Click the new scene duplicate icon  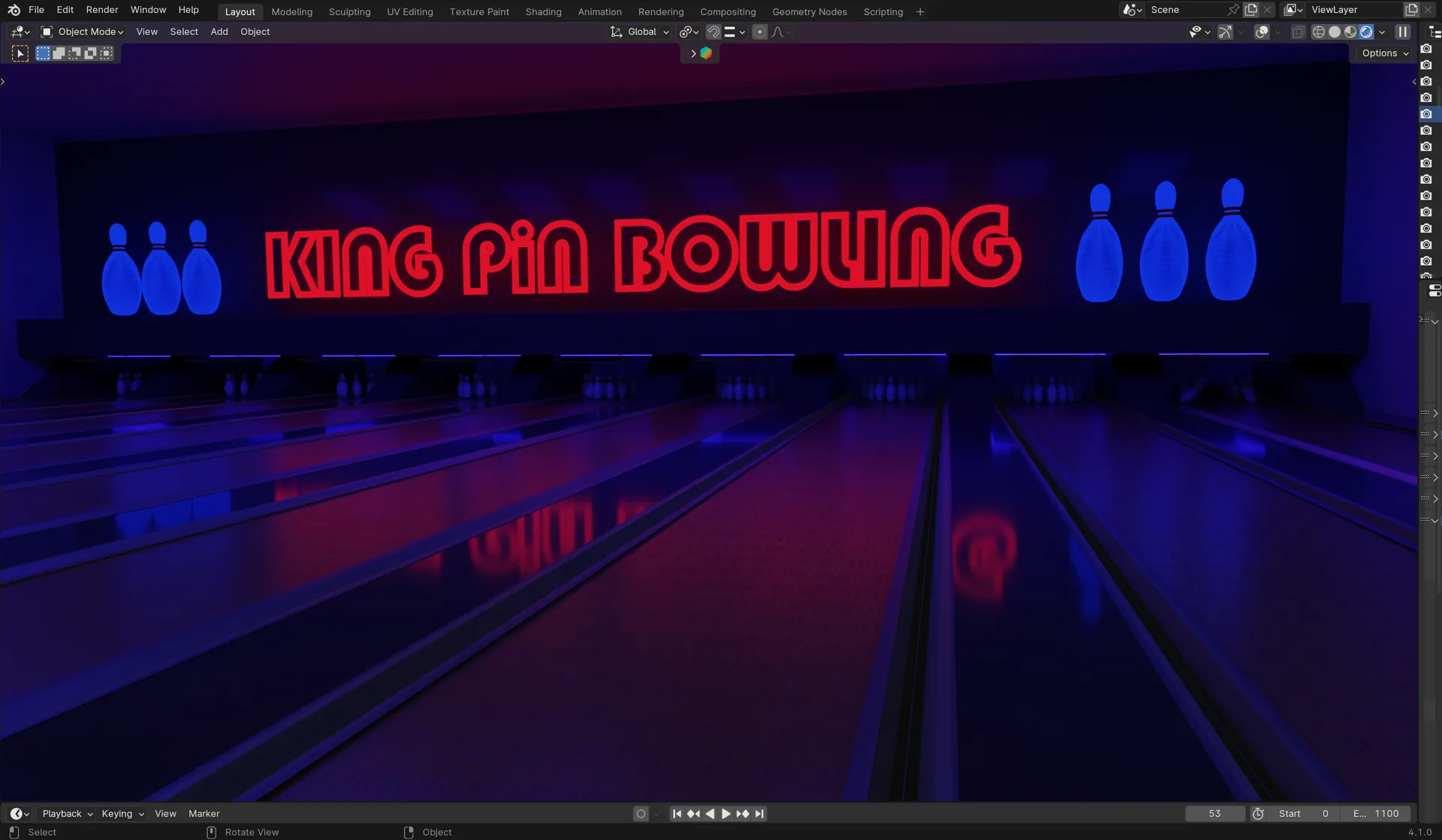pos(1251,10)
